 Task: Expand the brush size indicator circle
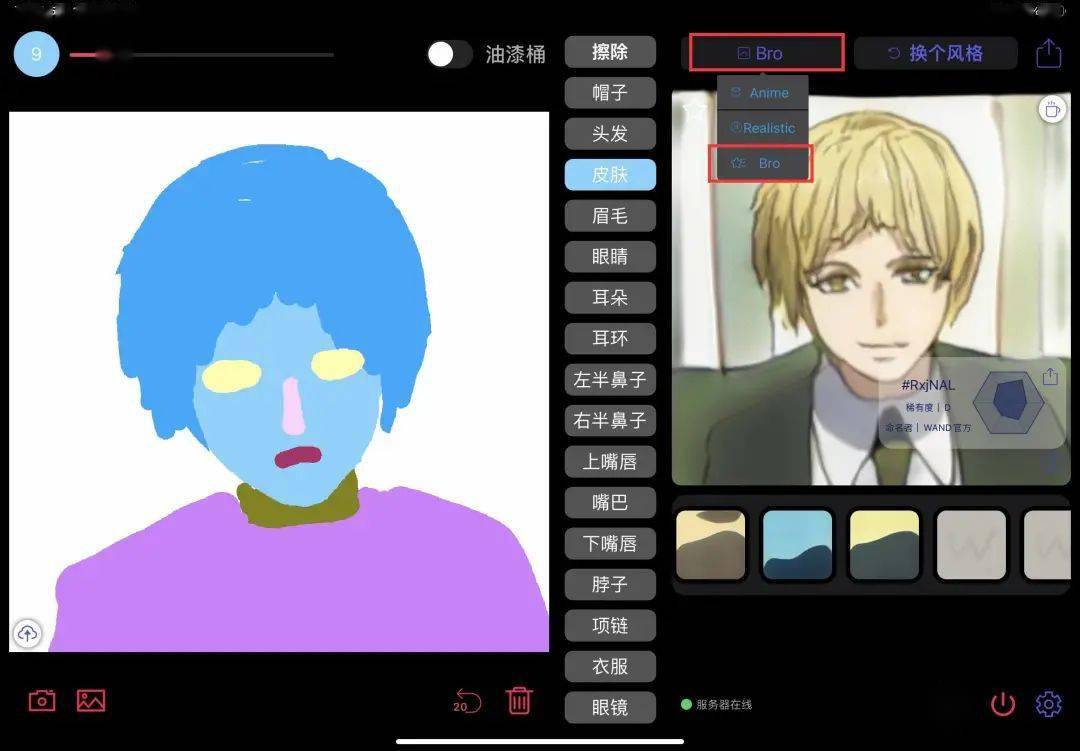[x=36, y=54]
